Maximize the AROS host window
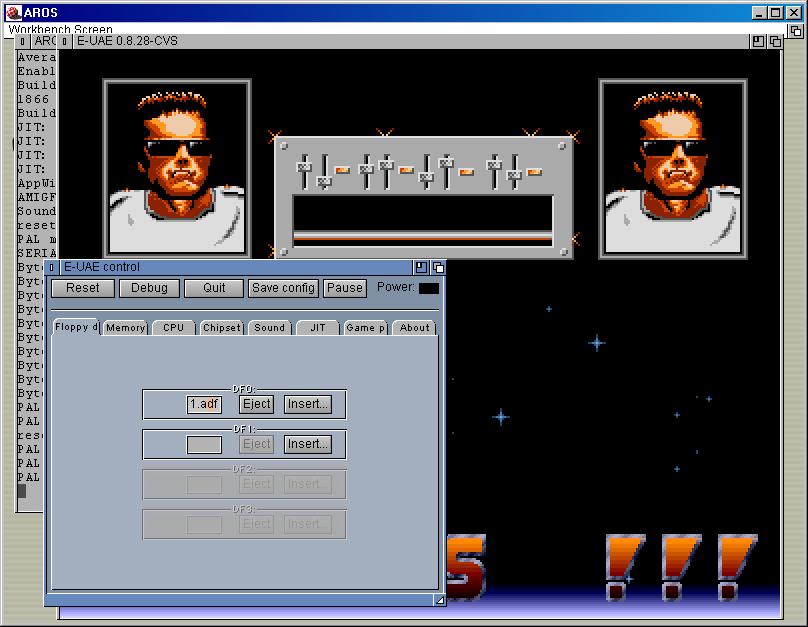This screenshot has height=627, width=808. click(x=776, y=12)
